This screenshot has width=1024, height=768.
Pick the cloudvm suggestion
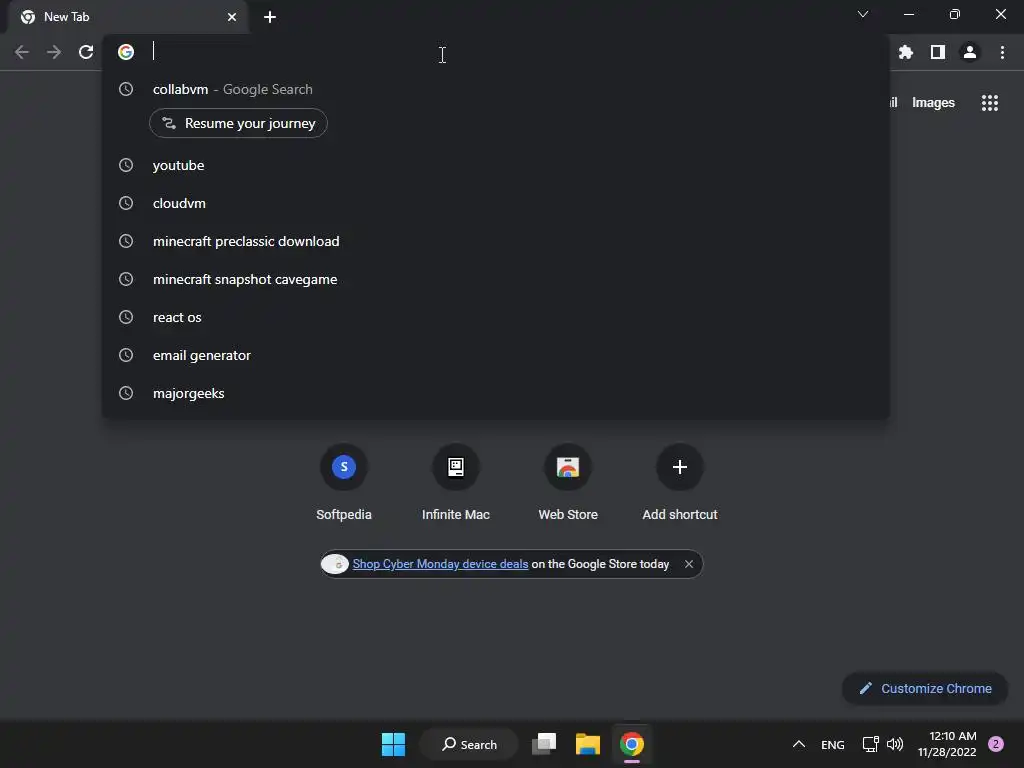[496, 203]
